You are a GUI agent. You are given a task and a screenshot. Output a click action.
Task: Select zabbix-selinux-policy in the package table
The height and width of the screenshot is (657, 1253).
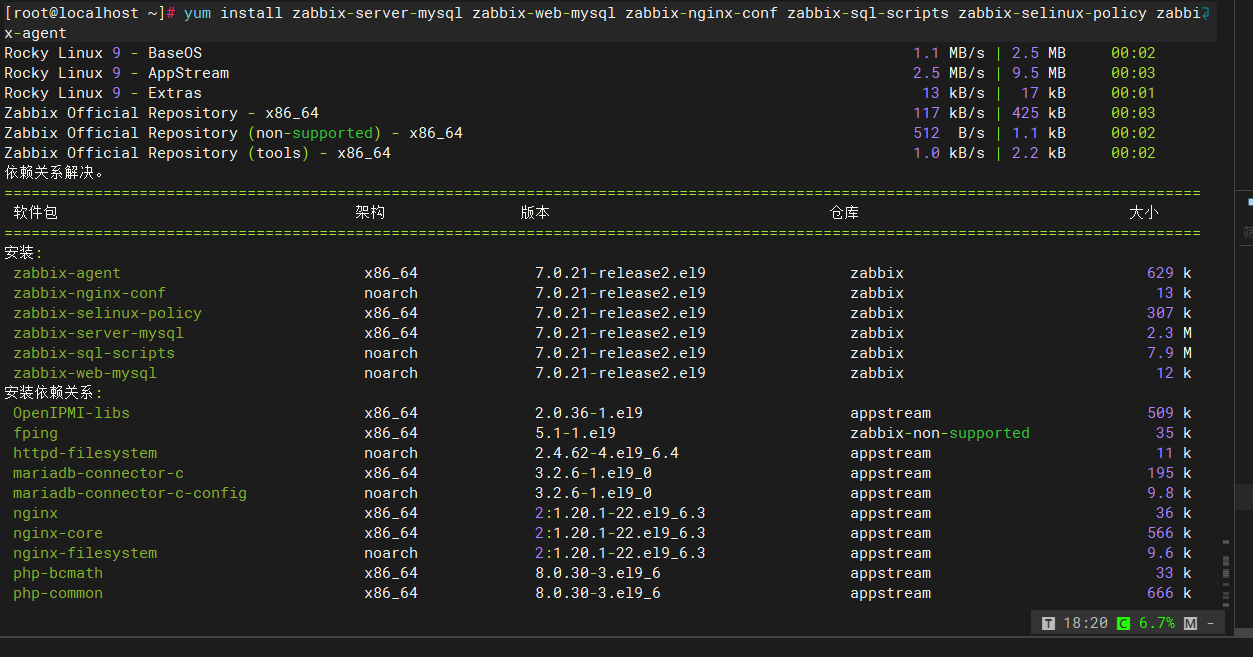point(107,313)
